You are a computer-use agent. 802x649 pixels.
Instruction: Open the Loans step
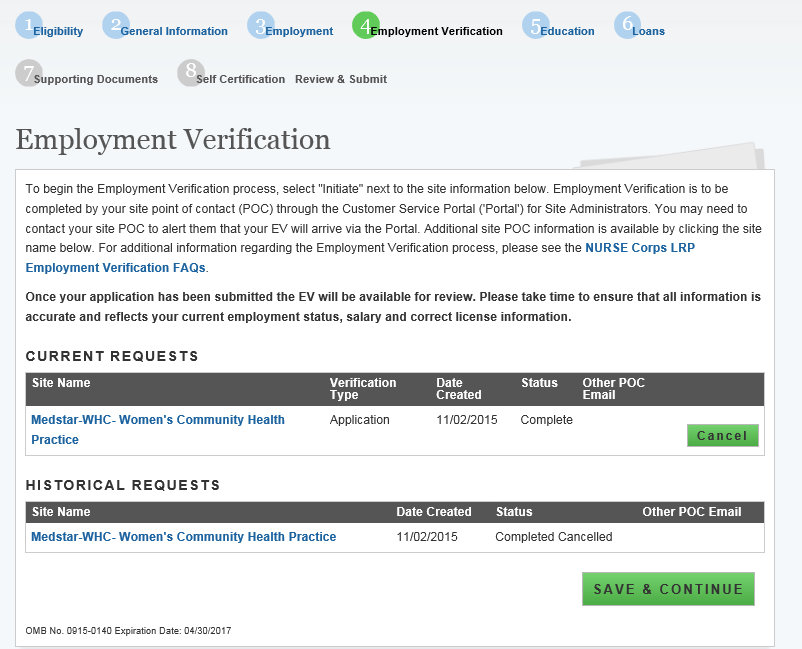[x=649, y=31]
